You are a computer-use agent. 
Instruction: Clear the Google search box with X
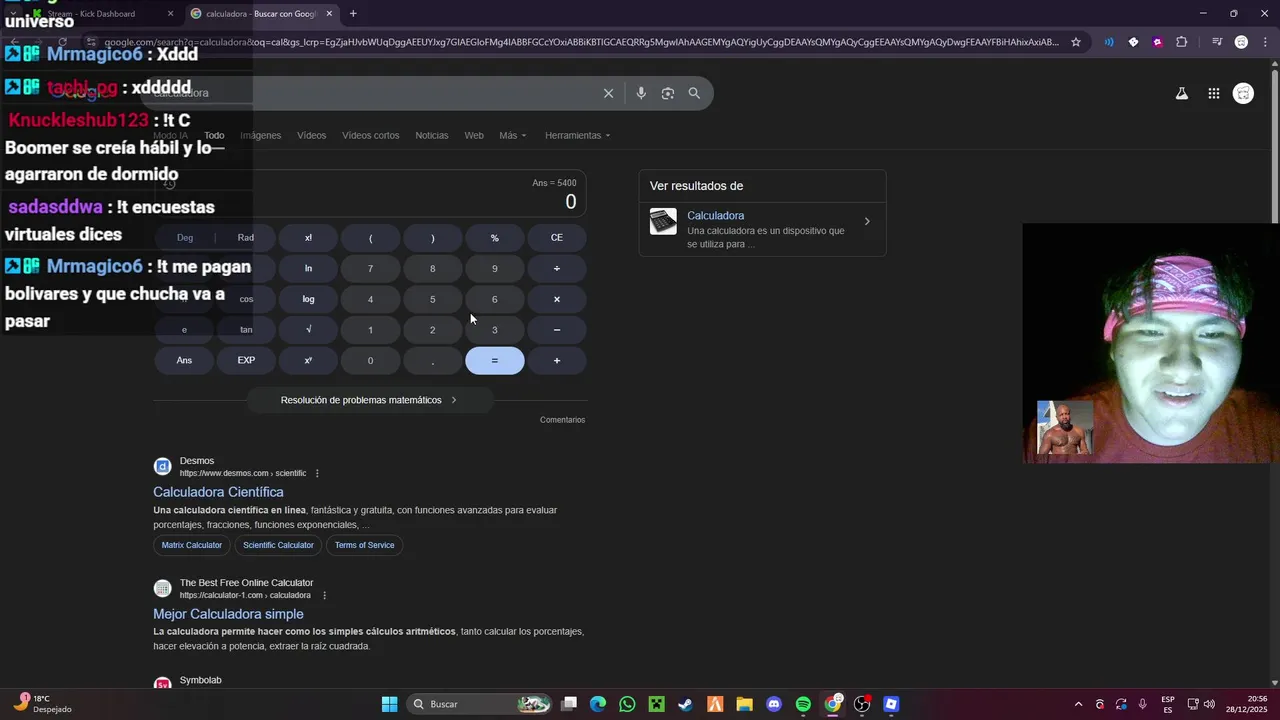tap(608, 93)
